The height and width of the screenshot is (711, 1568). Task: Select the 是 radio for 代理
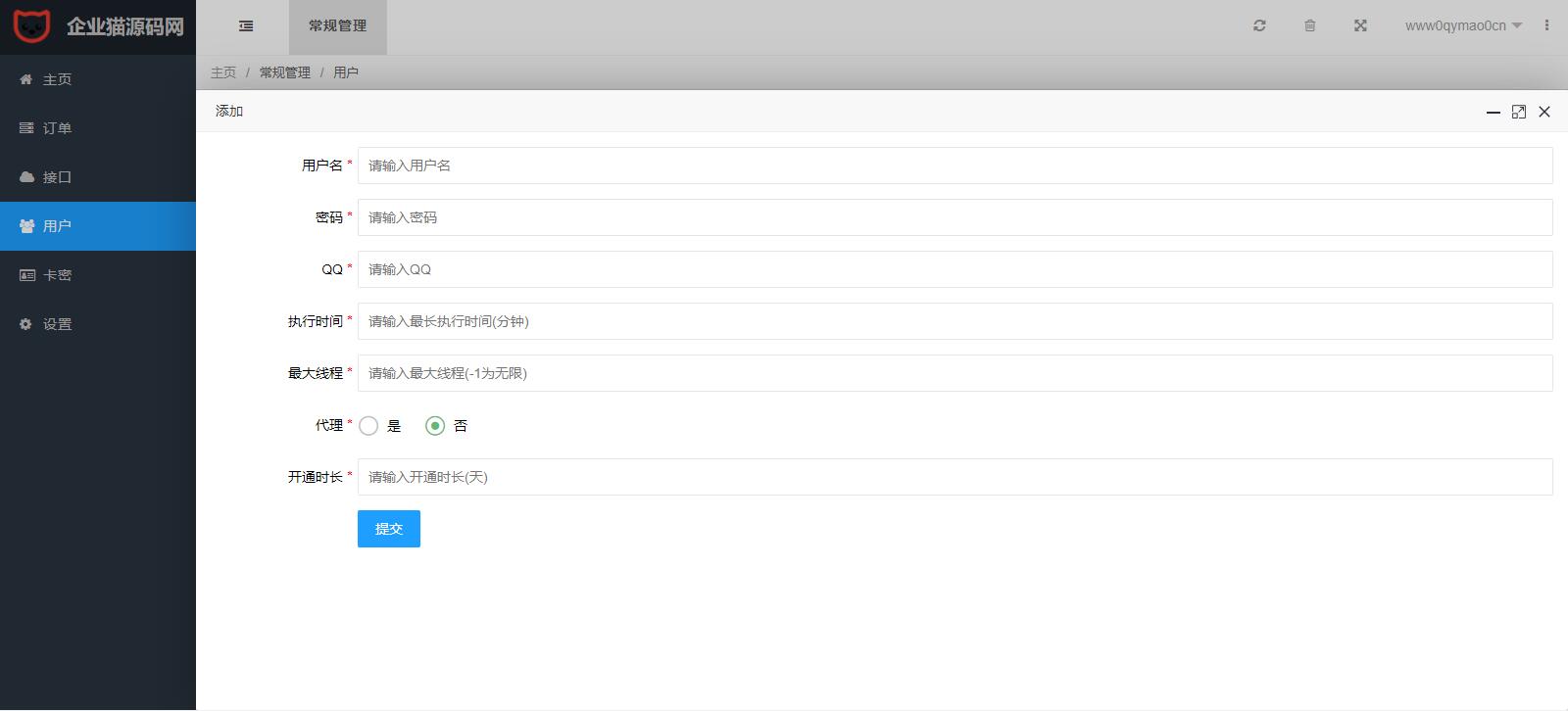368,426
